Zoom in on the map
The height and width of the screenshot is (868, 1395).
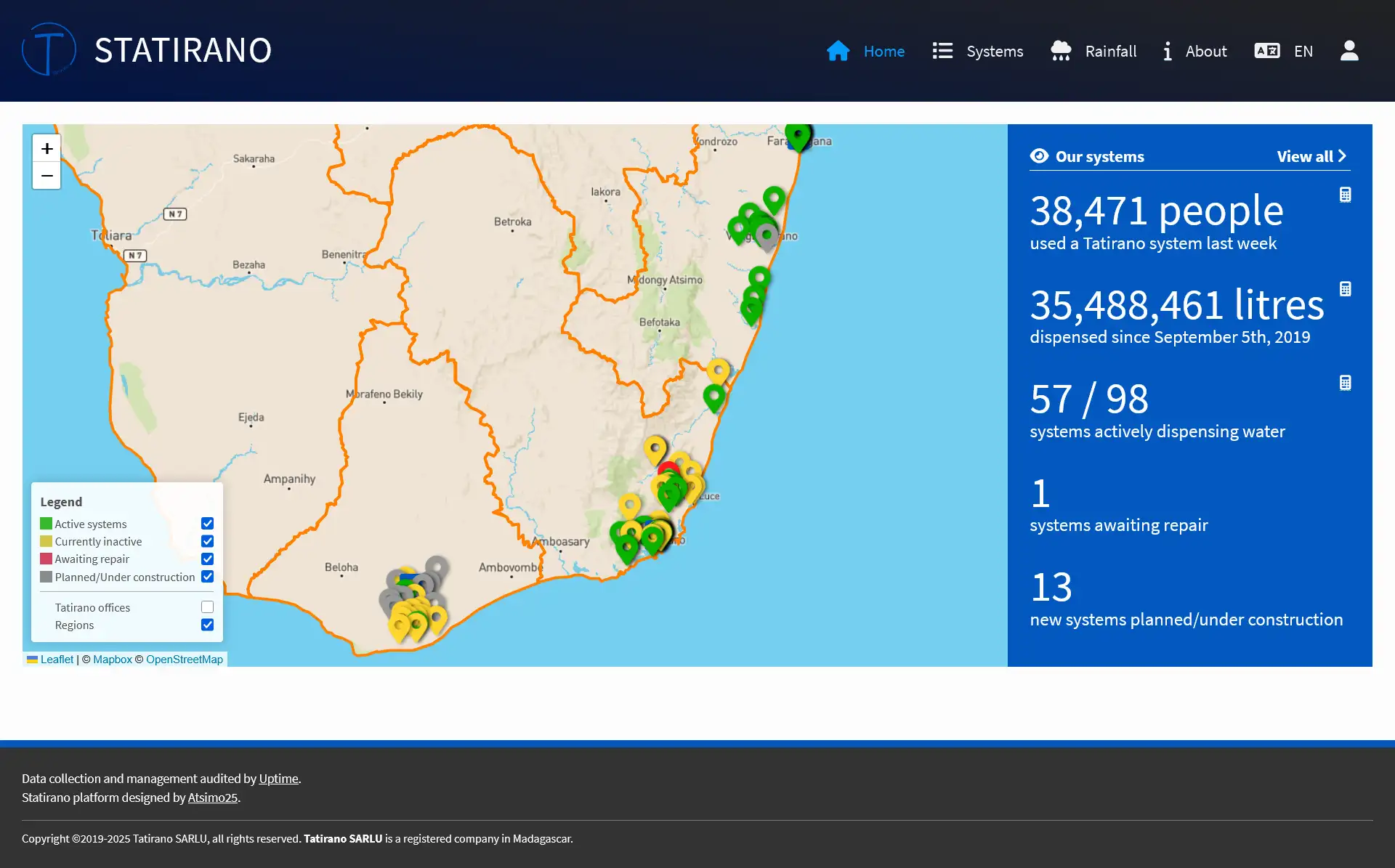point(46,149)
